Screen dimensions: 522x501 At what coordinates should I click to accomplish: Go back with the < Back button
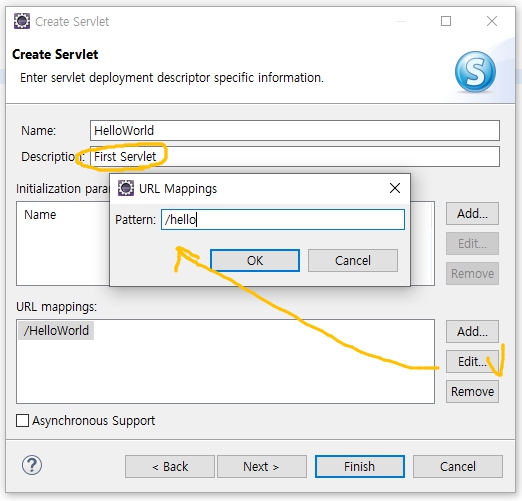pyautogui.click(x=170, y=466)
